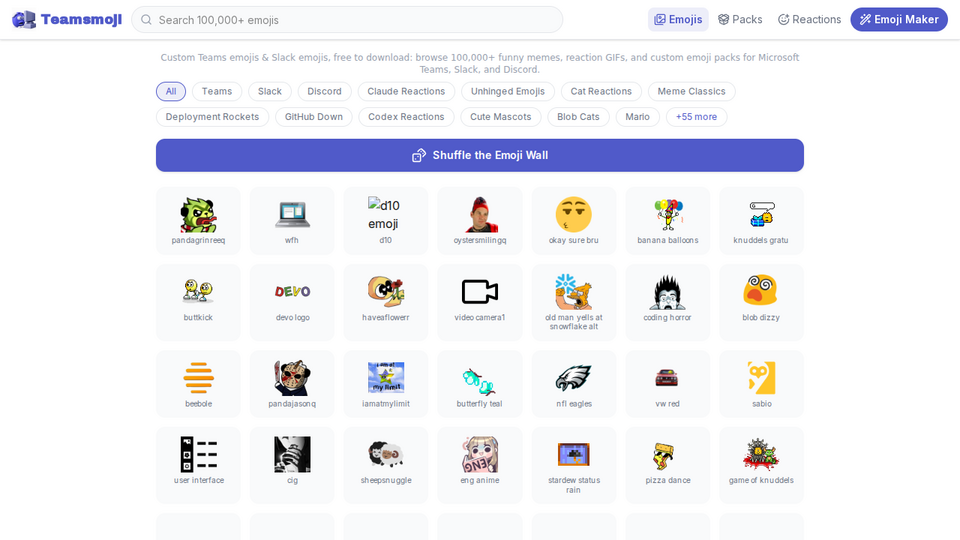Open the game of knuddels emoji
This screenshot has width=960, height=540.
click(x=761, y=465)
